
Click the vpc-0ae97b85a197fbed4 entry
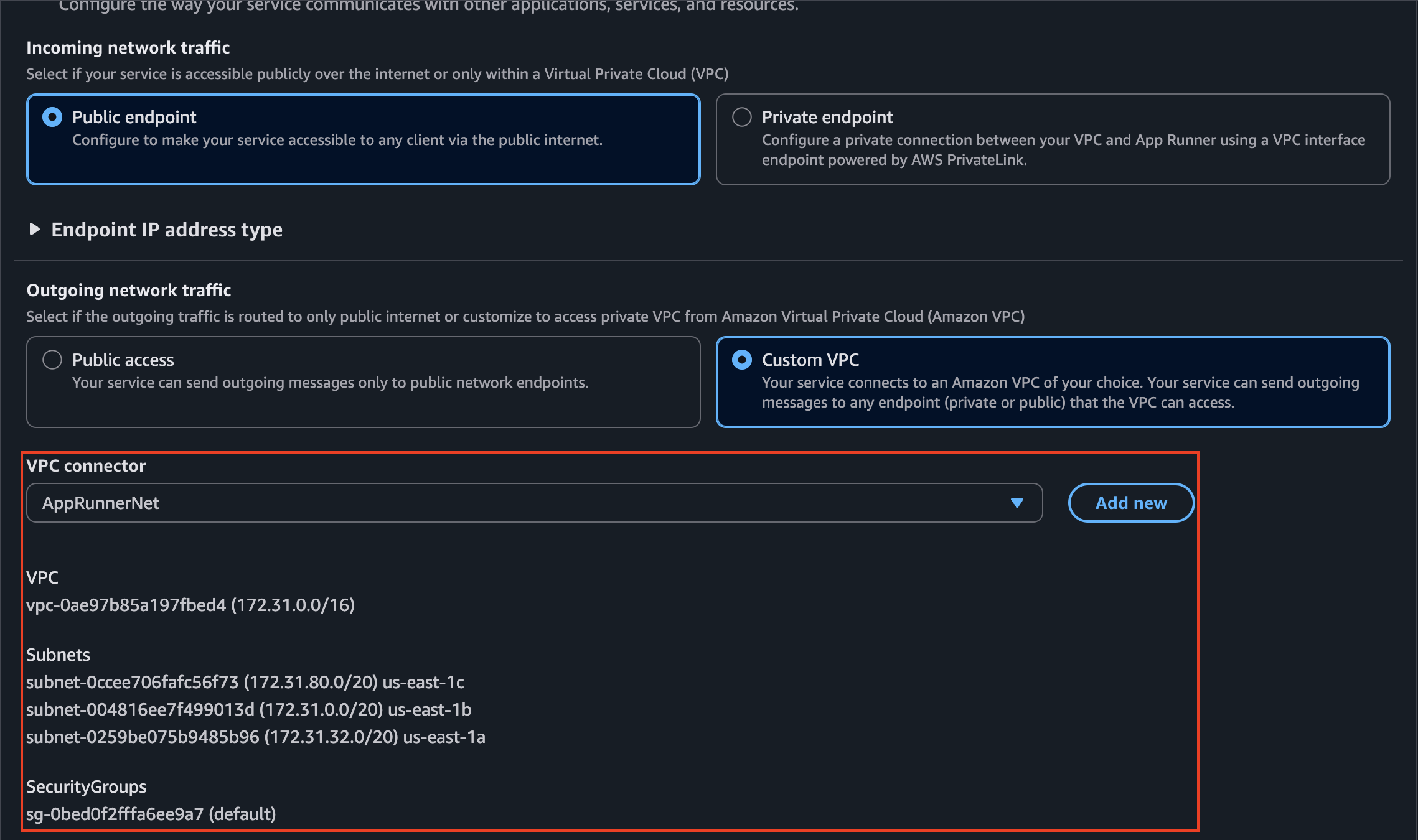(x=190, y=605)
